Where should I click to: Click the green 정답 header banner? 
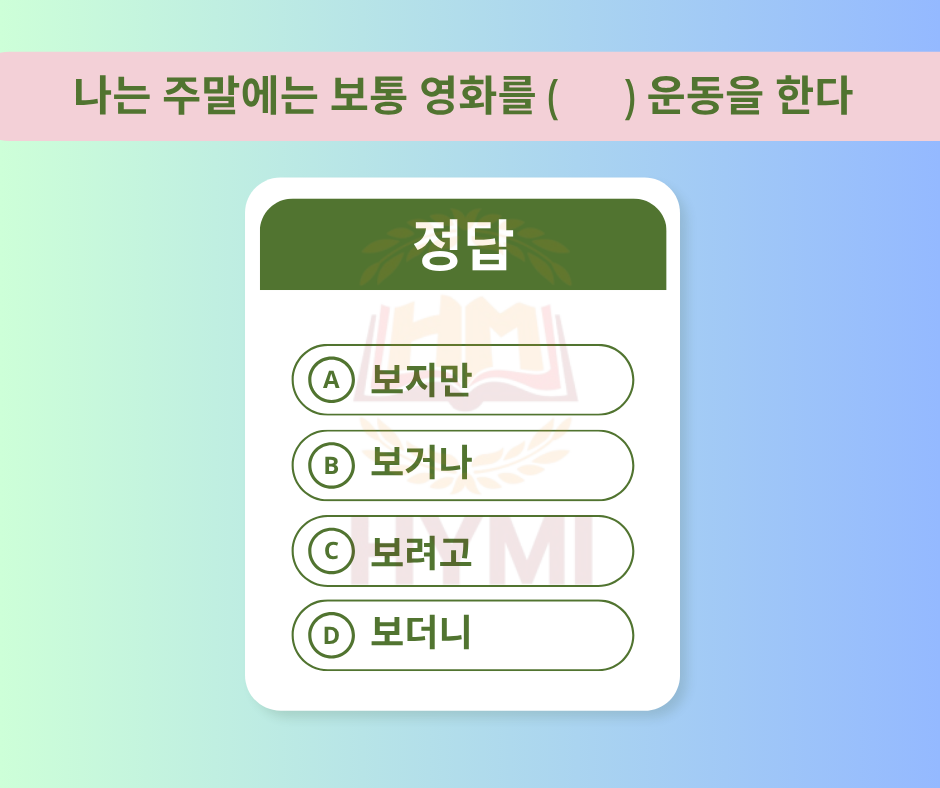click(x=463, y=244)
